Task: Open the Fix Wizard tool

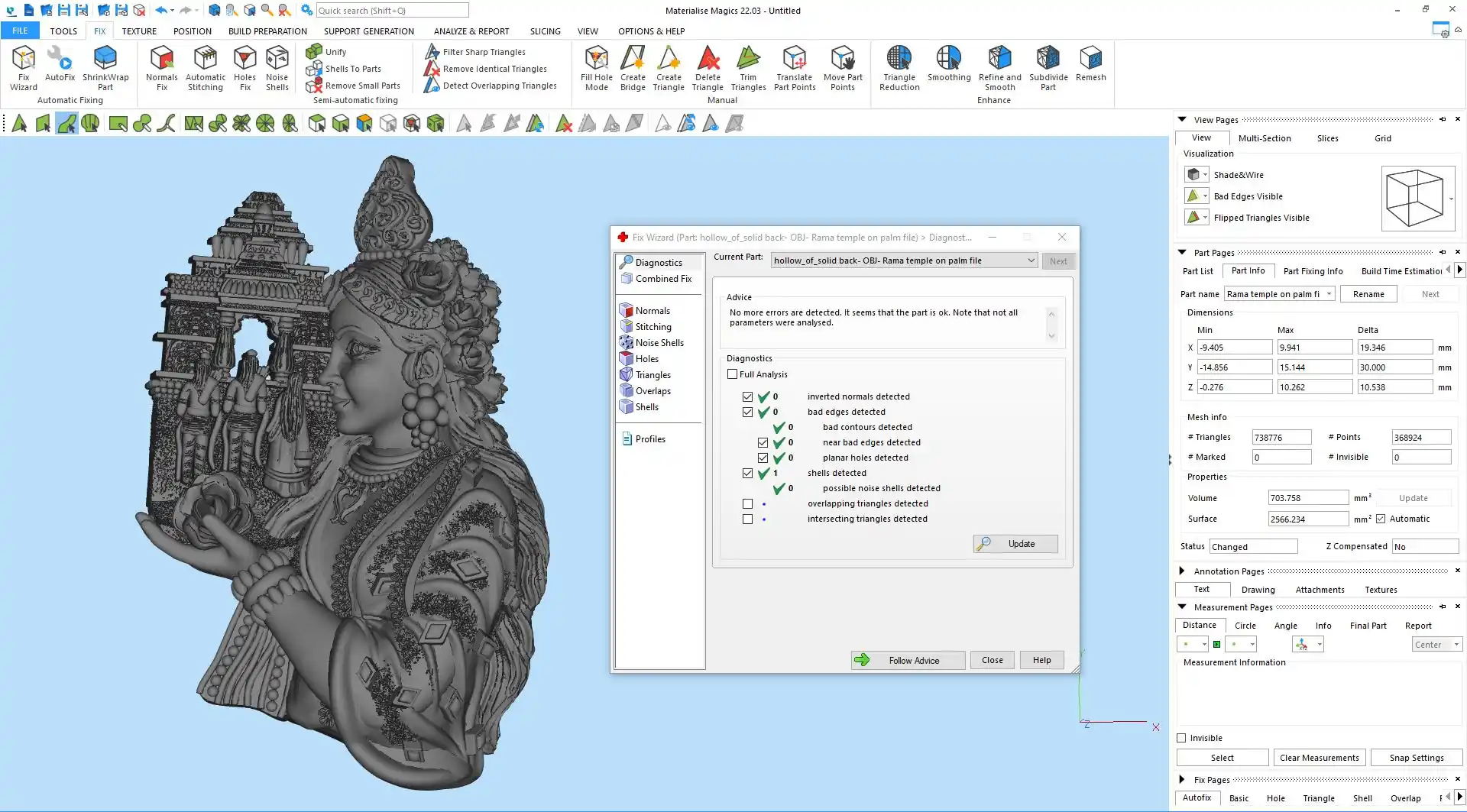Action: [23, 67]
